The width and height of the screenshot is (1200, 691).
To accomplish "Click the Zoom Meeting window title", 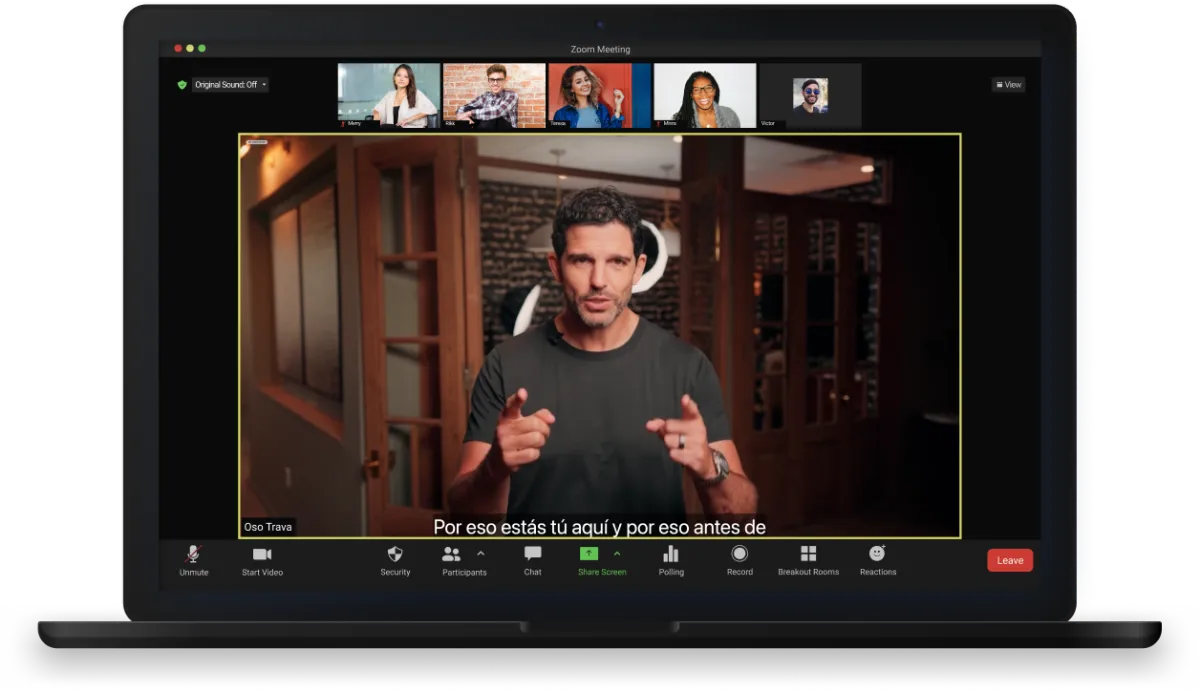I will [600, 49].
